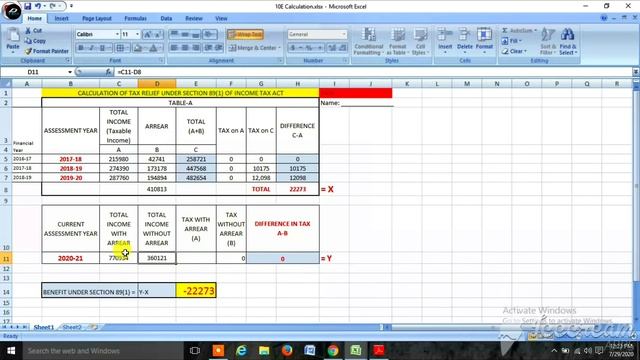Open File Explorer from taskbar
The height and width of the screenshot is (360, 640).
click(264, 351)
